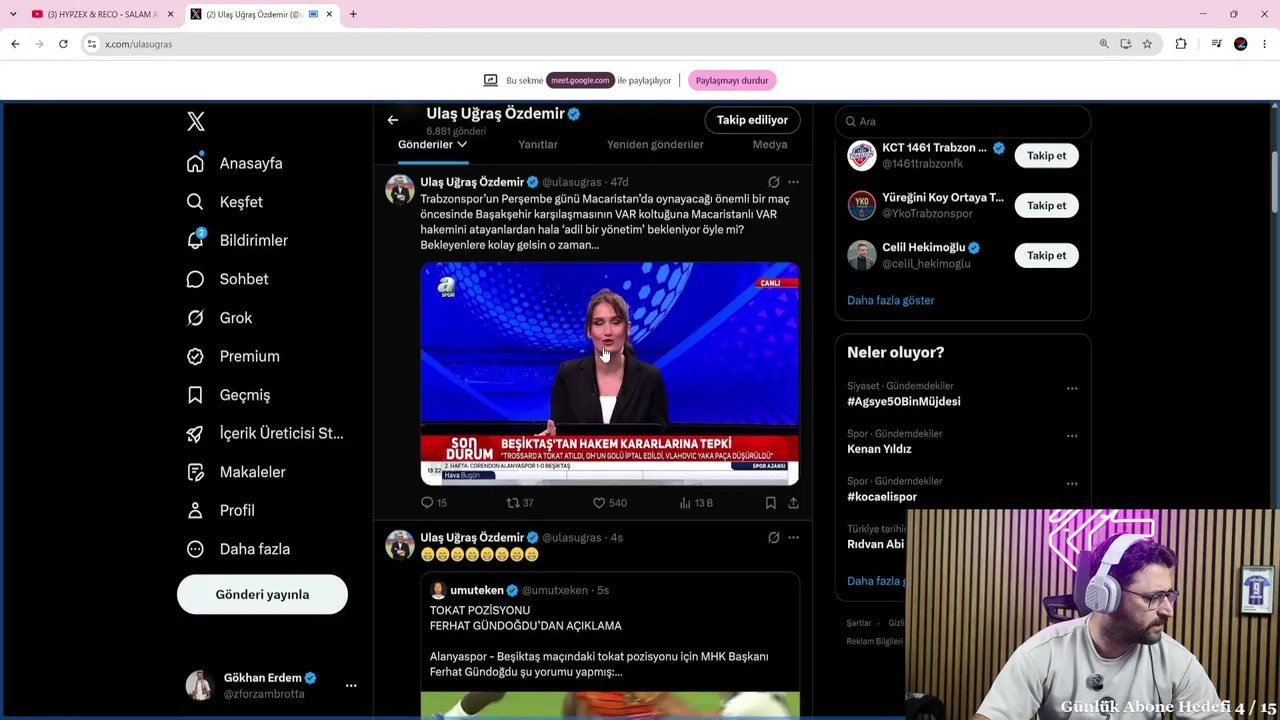Open Chrome media controls

(1216, 44)
